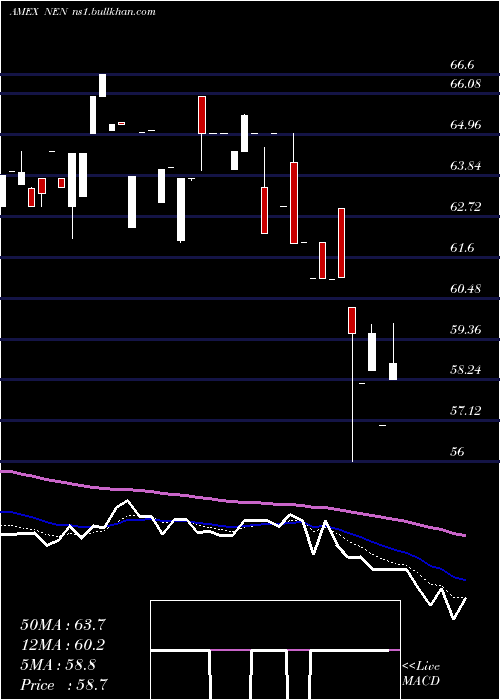Click the 50MA : 63.7 reading

tap(65, 625)
